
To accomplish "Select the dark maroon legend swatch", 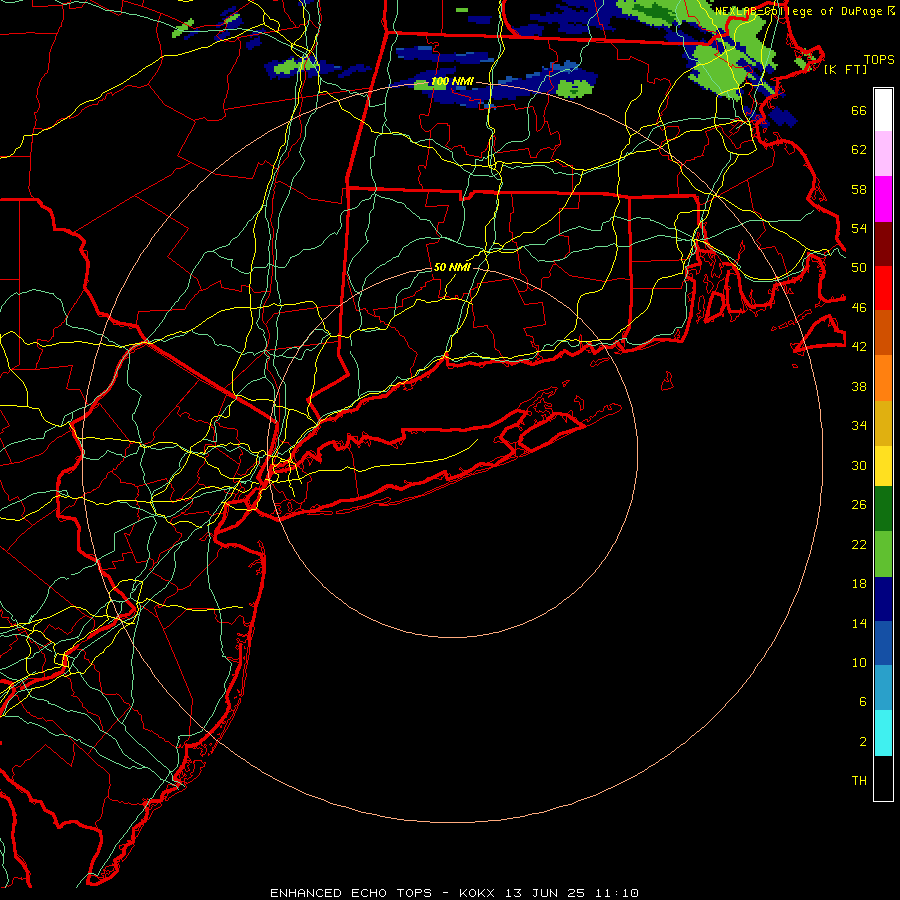I will [x=883, y=243].
